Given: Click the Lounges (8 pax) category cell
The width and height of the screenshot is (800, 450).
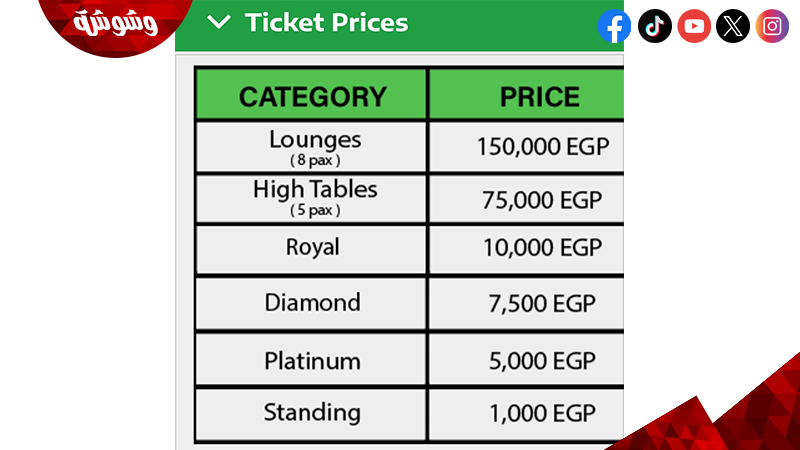Looking at the screenshot, I should tap(311, 147).
